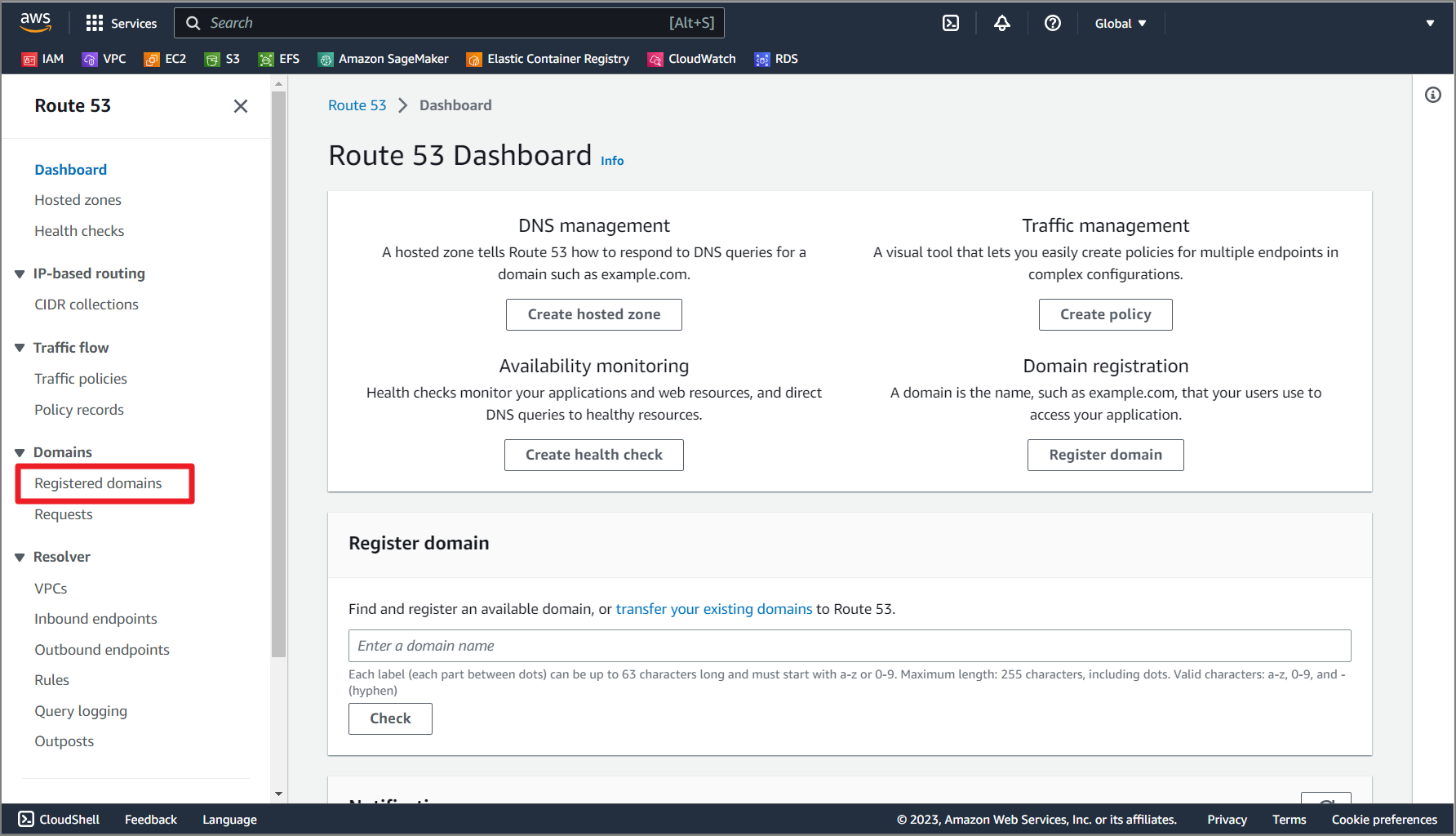Click the Create hosted zone button
The height and width of the screenshot is (836, 1456).
pos(594,314)
